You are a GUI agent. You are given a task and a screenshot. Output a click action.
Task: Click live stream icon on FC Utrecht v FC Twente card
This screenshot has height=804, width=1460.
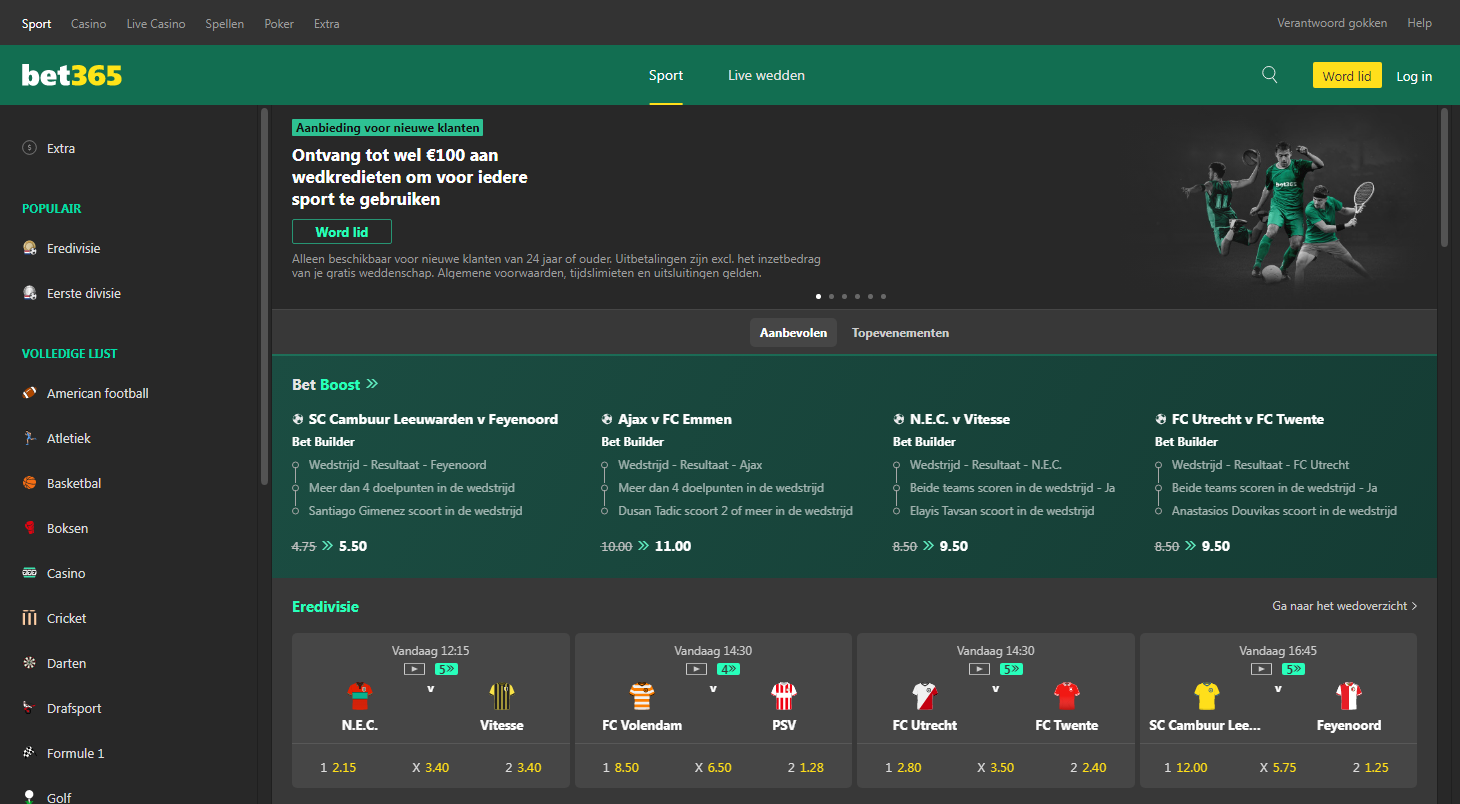click(x=979, y=669)
